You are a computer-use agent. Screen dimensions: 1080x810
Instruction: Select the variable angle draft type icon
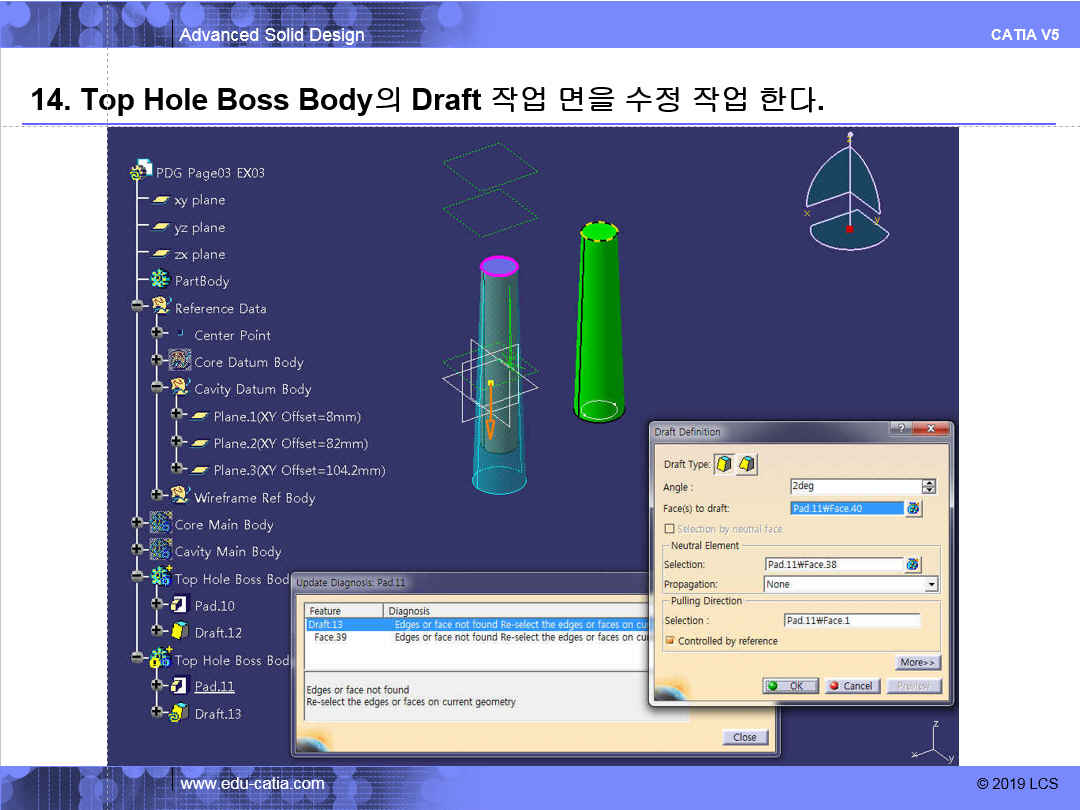click(x=746, y=464)
